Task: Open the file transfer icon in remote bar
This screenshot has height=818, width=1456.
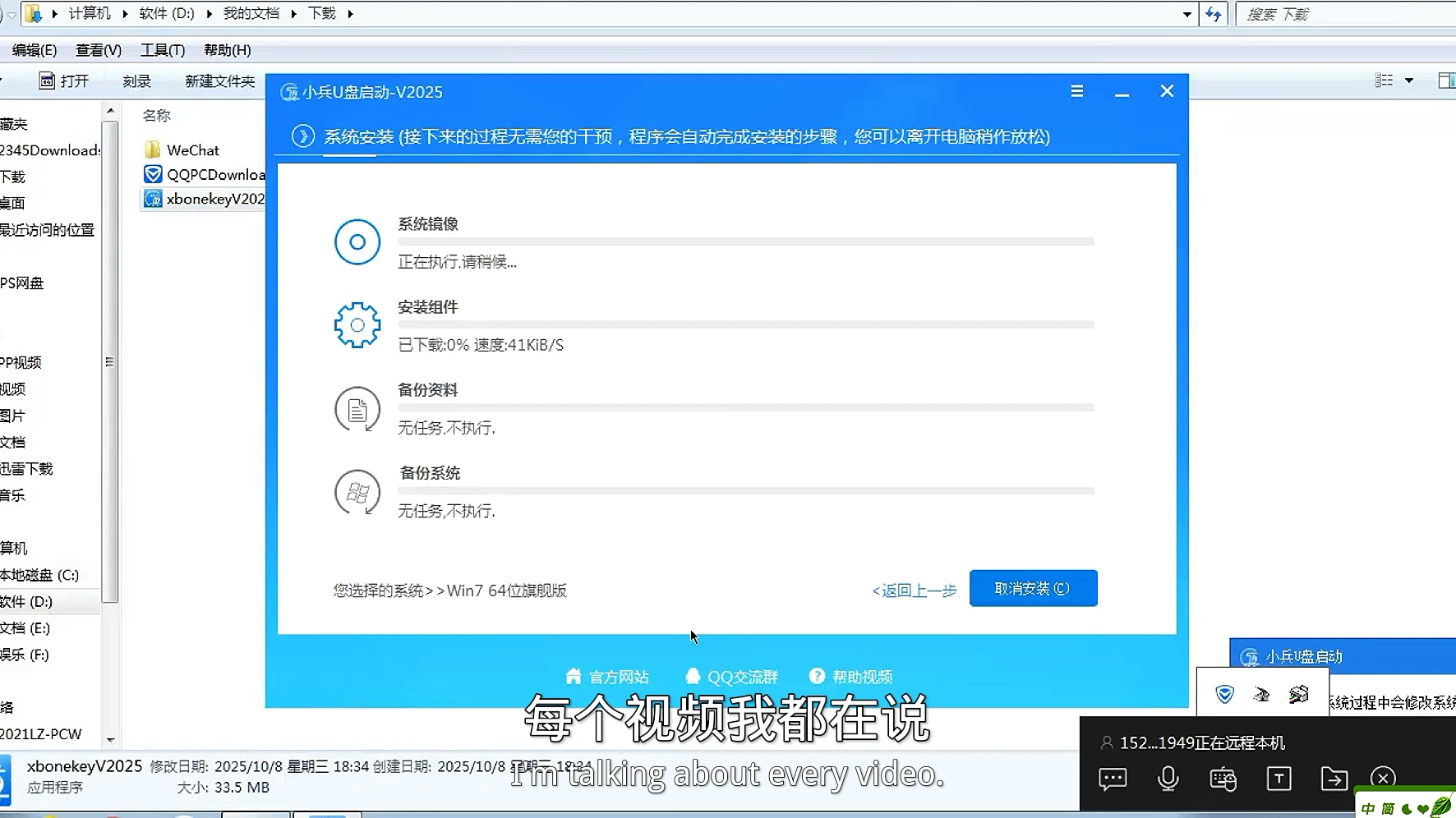Action: 1334,779
